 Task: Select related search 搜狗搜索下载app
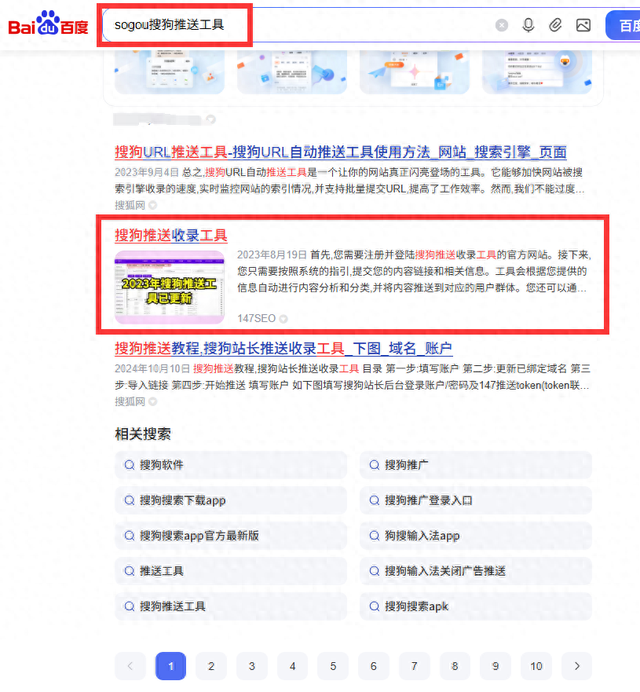coord(231,500)
